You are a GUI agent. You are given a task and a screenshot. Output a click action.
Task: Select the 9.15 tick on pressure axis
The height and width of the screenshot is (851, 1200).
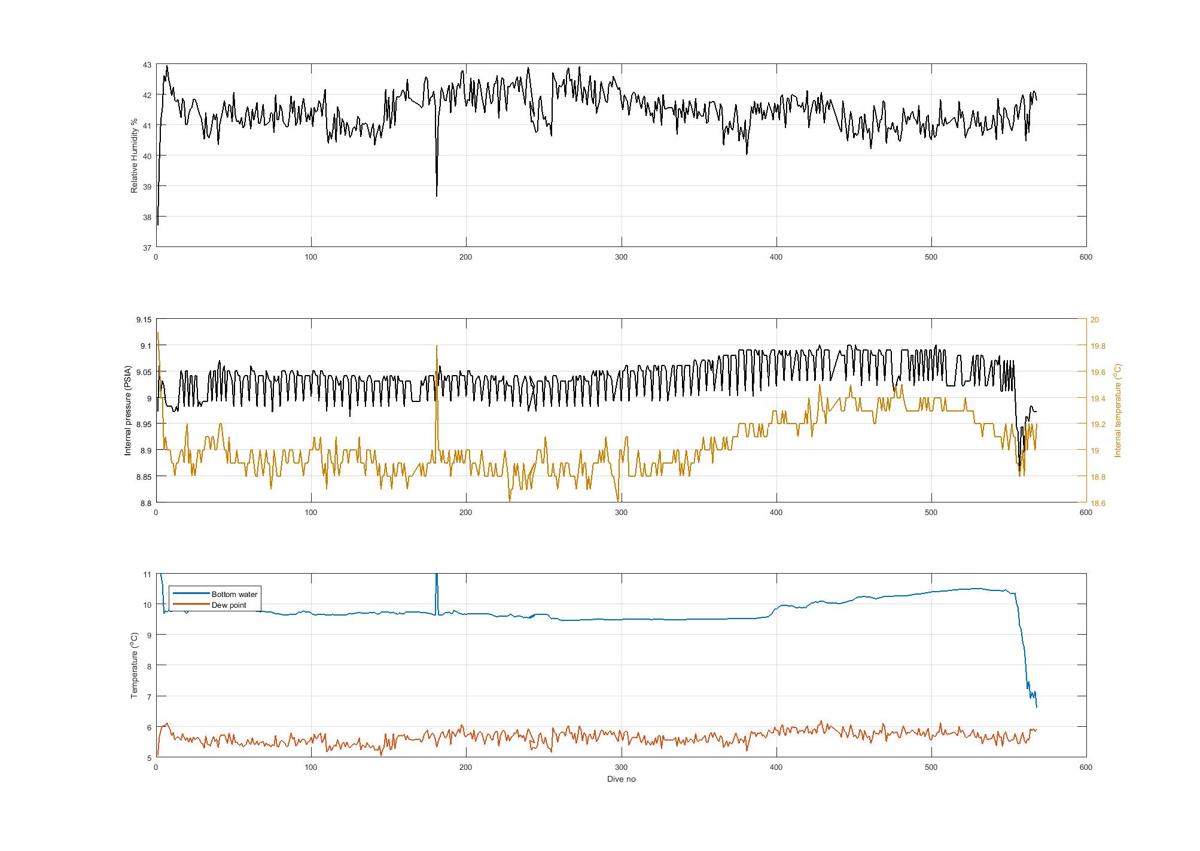pos(143,320)
